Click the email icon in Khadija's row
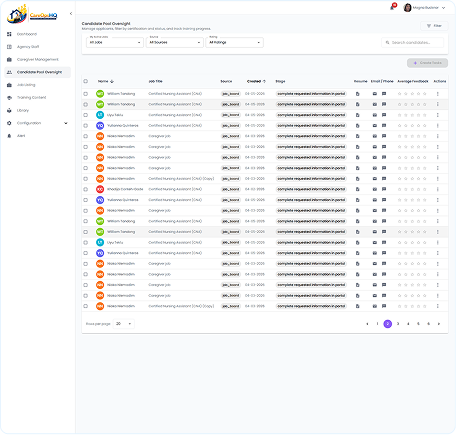Image resolution: width=456 pixels, height=435 pixels. 375,189
